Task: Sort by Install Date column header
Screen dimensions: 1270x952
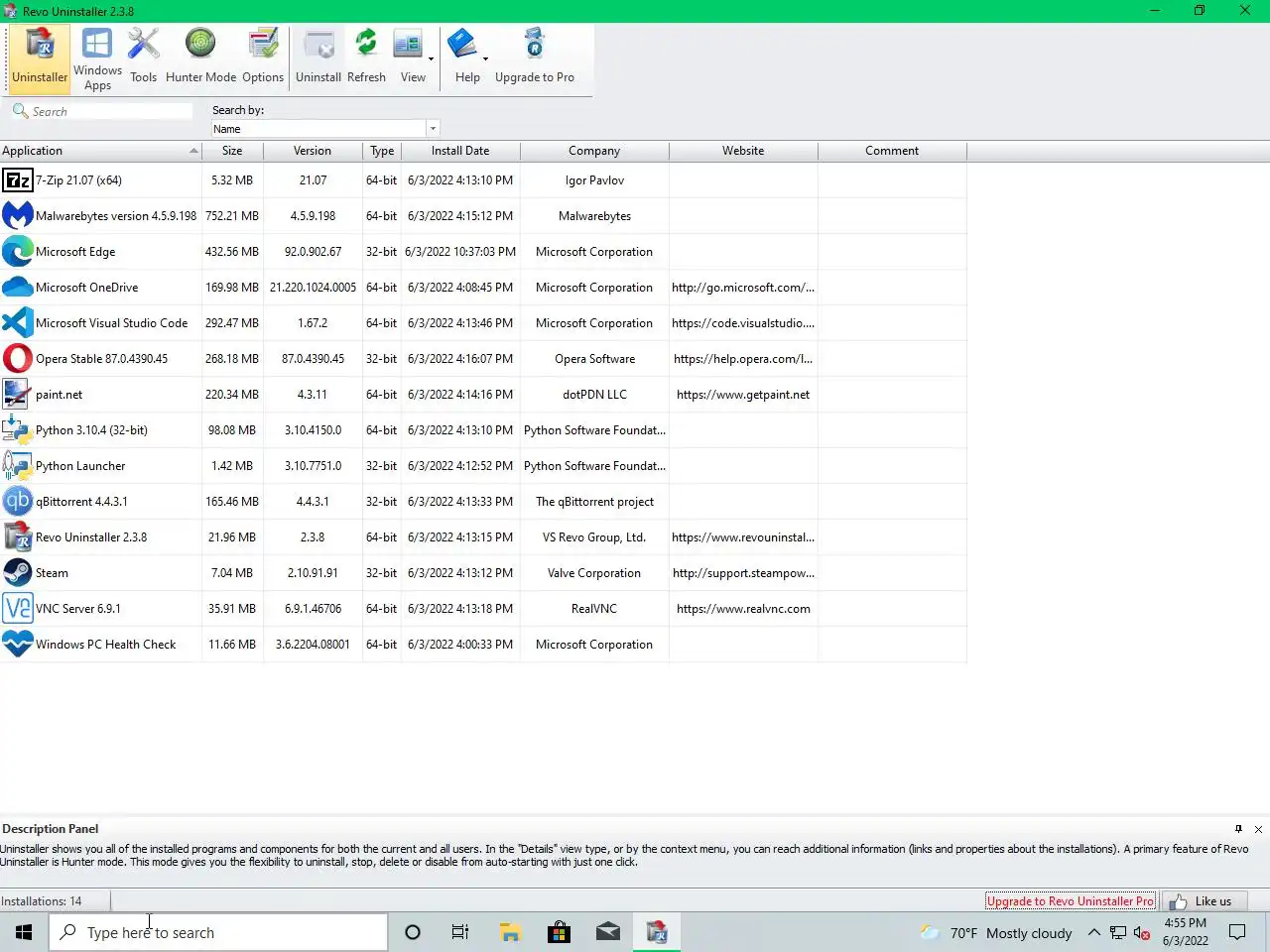Action: pos(460,151)
